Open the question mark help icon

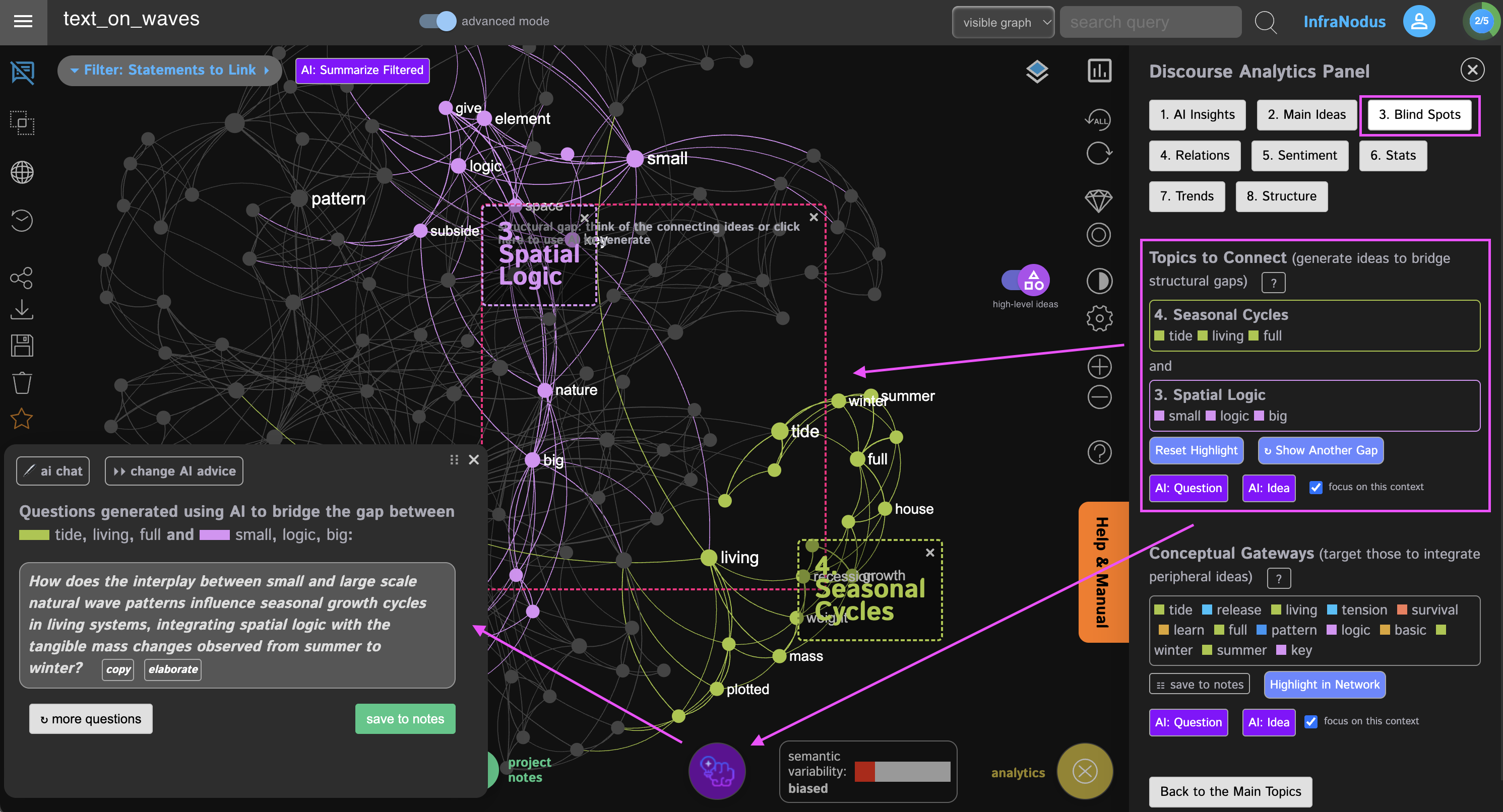click(1099, 452)
